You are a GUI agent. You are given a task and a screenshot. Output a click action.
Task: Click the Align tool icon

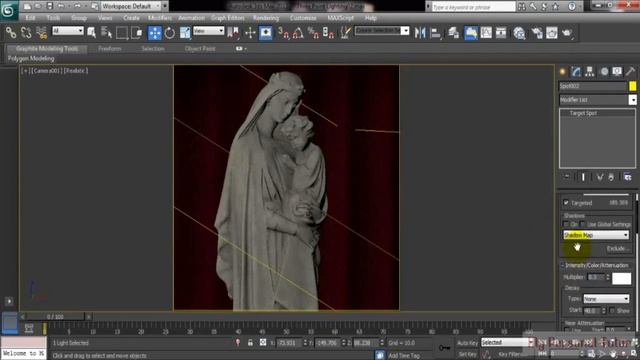pos(436,33)
